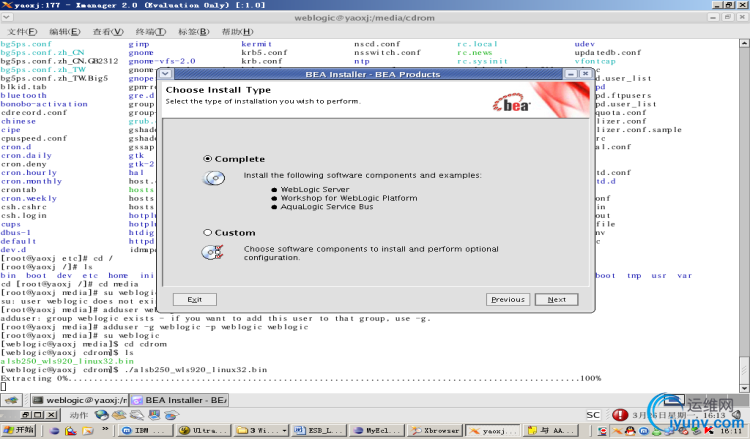Viewport: 750px width, 439px height.
Task: Click the blue circle messenger tray icon
Action: click(644, 431)
